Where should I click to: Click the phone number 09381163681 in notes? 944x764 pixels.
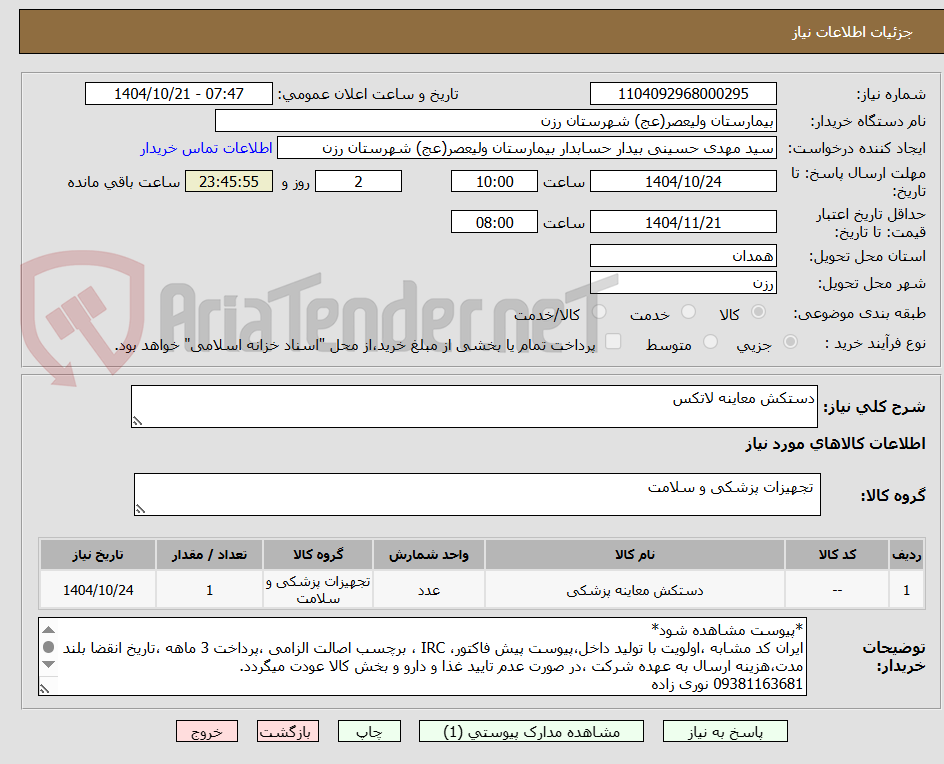(x=758, y=685)
